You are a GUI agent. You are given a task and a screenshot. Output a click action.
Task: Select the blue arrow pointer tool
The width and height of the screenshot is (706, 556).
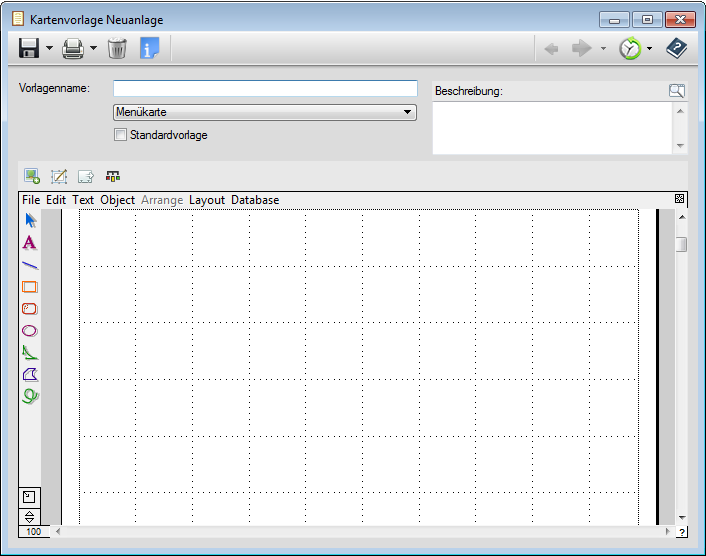30,220
